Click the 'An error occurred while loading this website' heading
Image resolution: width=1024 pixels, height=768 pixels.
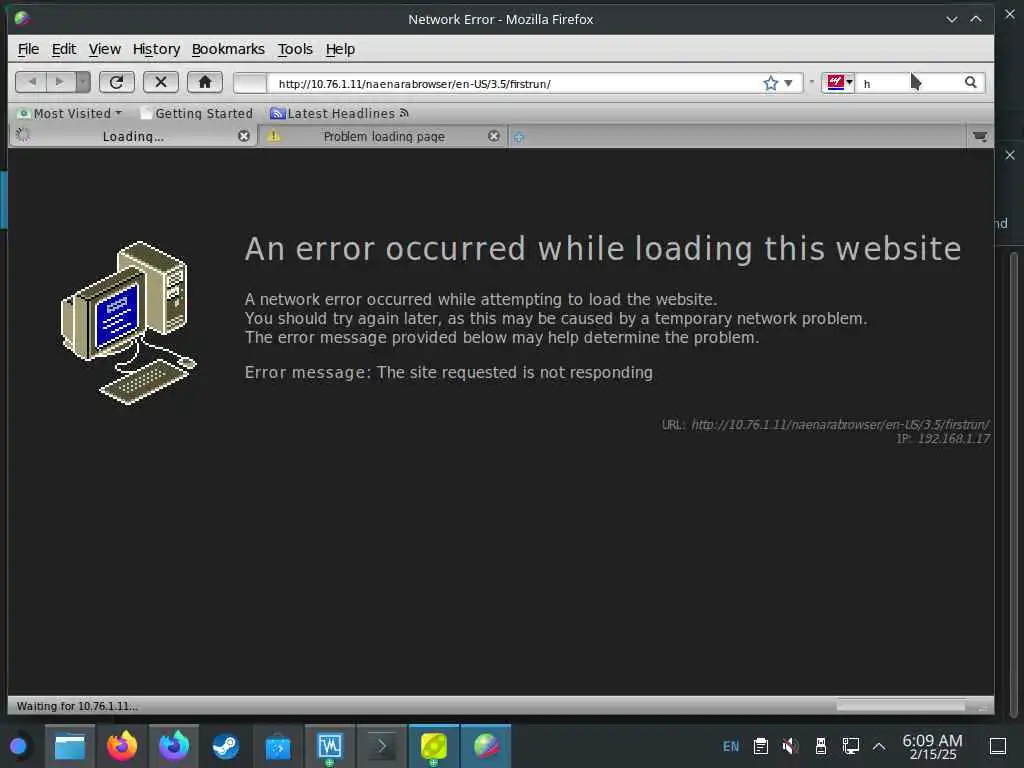click(x=603, y=249)
